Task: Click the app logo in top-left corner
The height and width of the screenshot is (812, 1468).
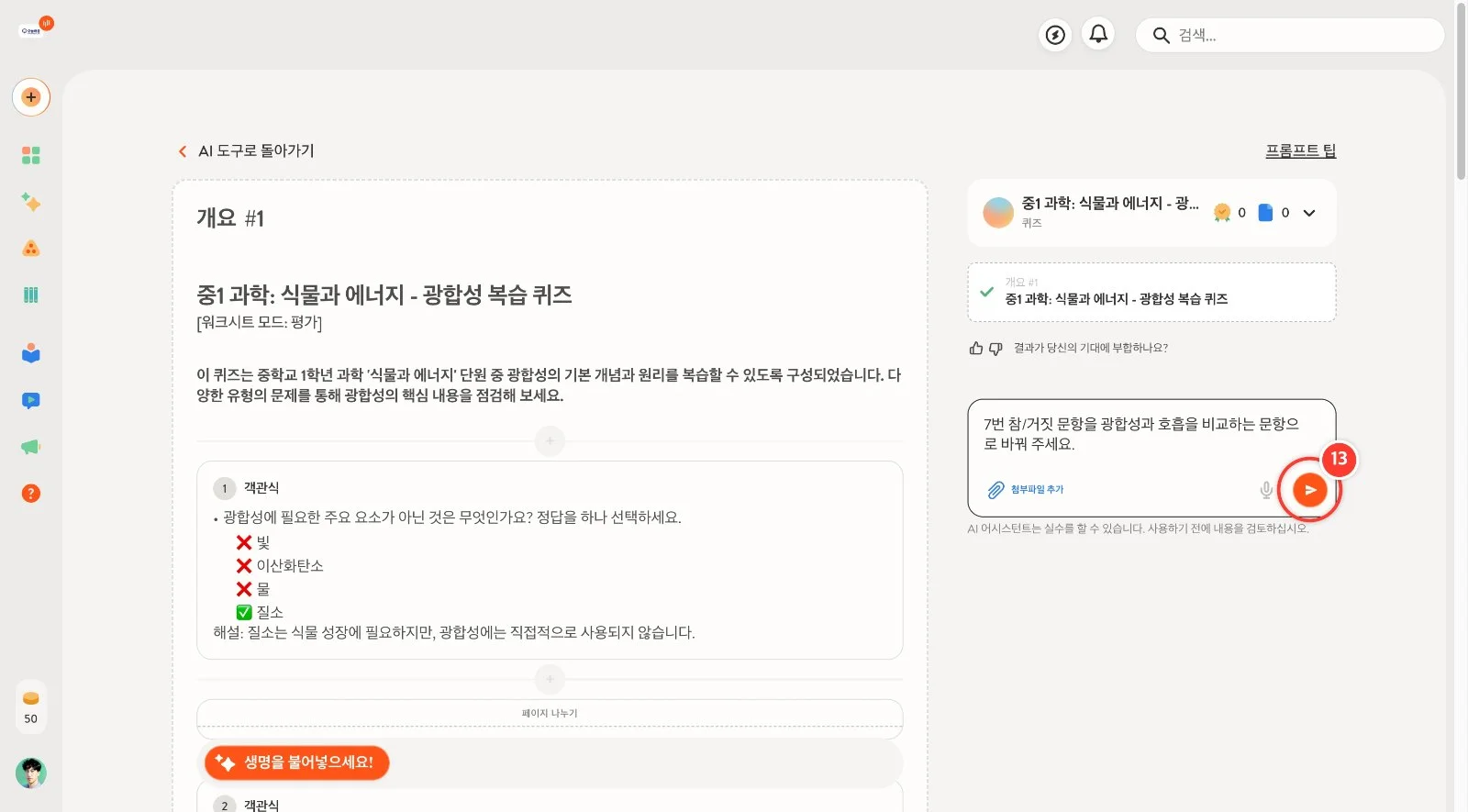Action: 37,28
